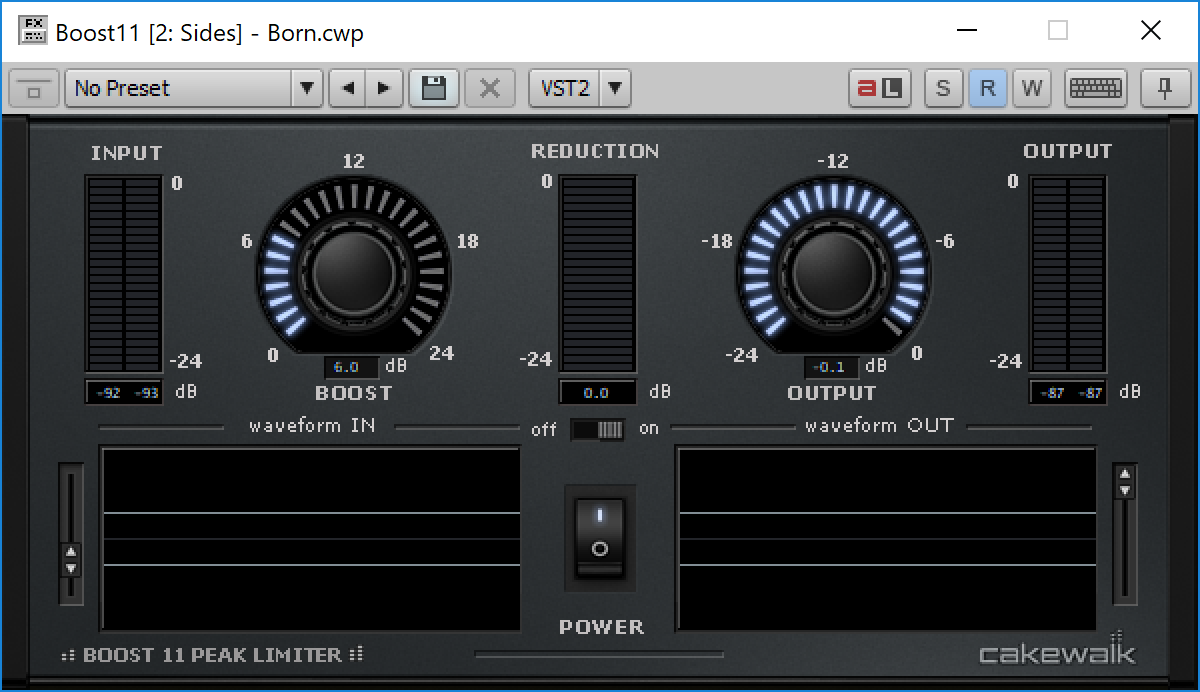Click the OUTPUT dB value field
Screen dimensions: 1200x692
pyautogui.click(x=831, y=367)
